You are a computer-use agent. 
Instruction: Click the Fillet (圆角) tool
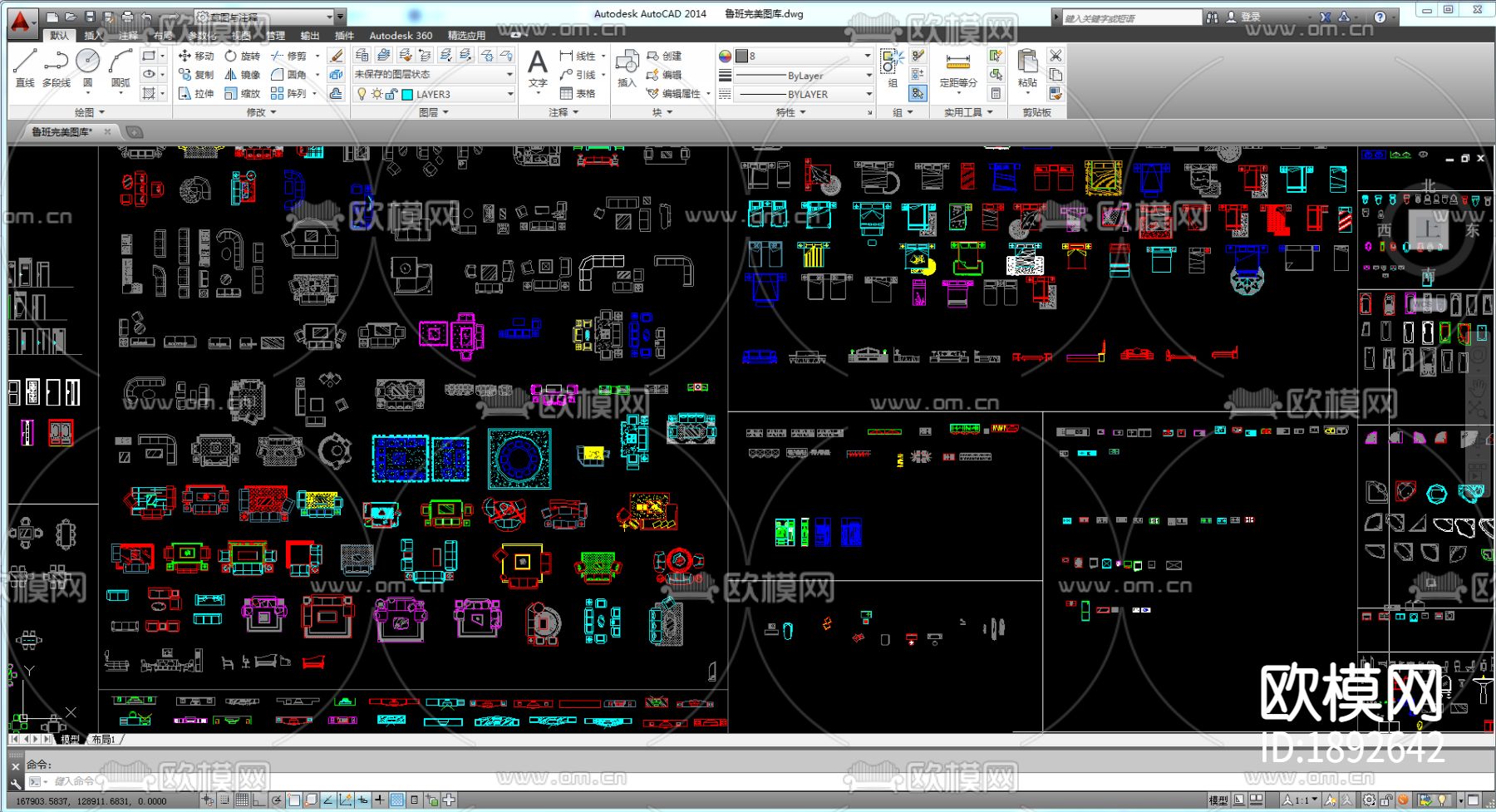pos(288,75)
